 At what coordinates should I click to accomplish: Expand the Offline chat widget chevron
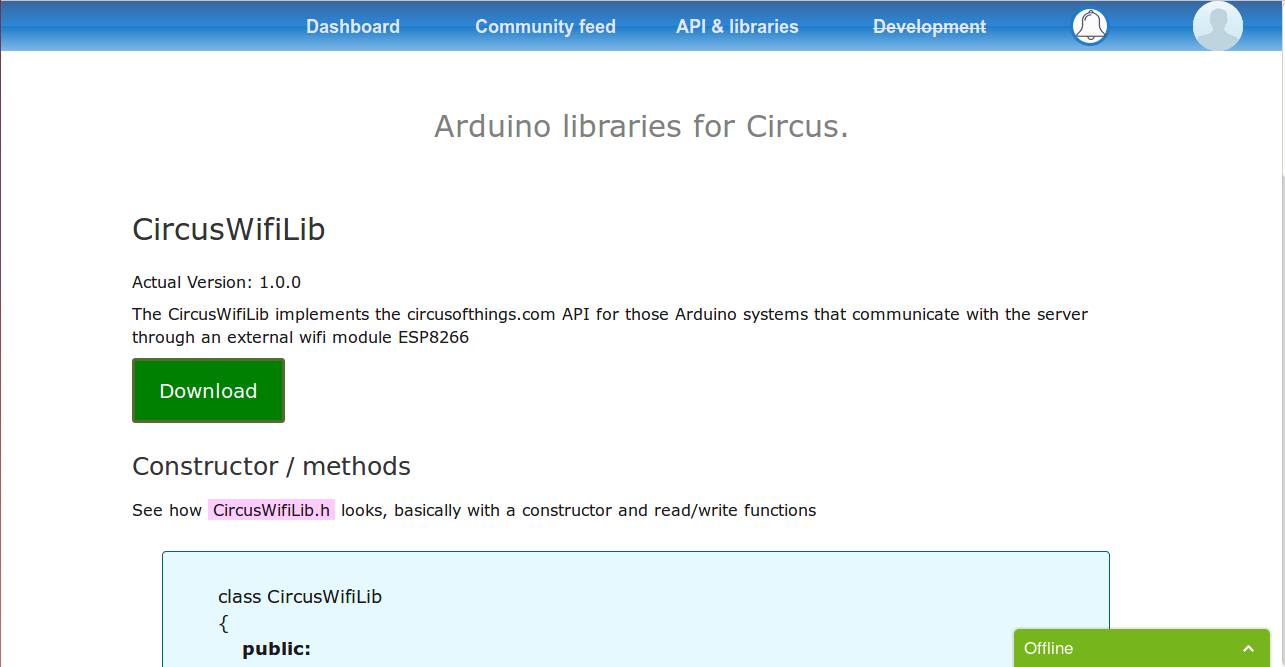1248,648
